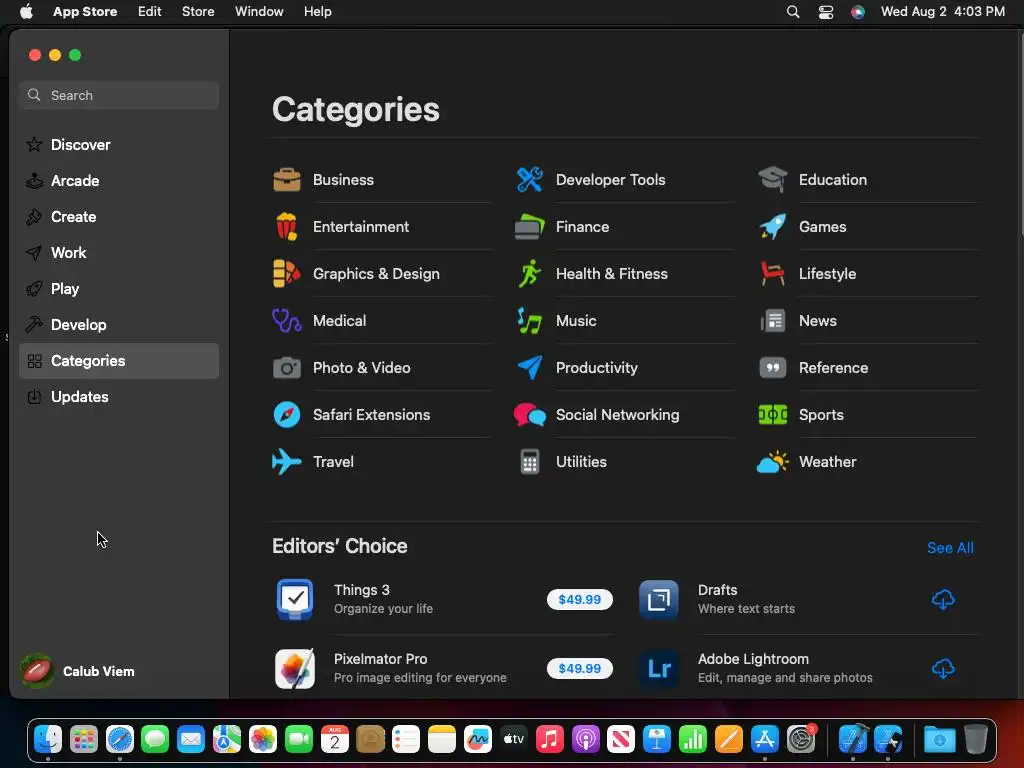
Task: Click the Things 3 app icon
Action: 295,599
